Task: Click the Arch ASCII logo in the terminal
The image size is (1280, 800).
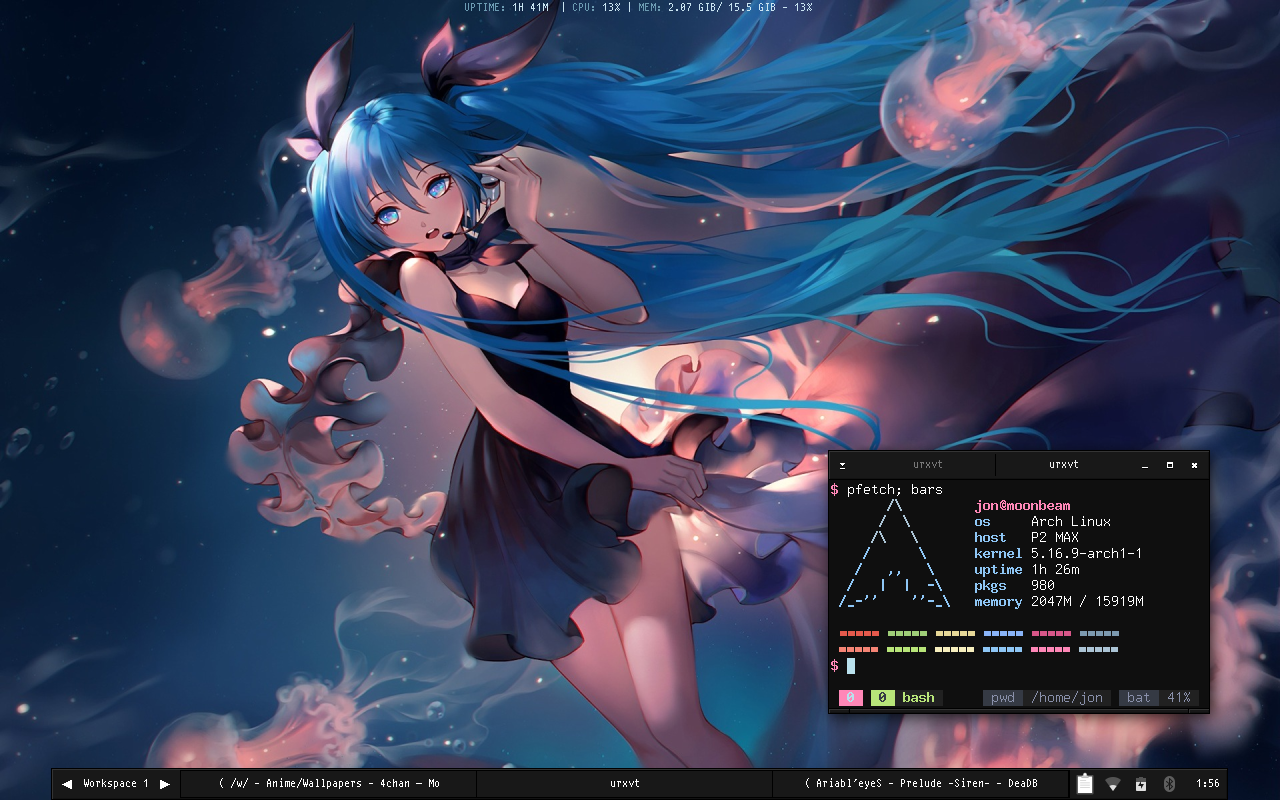Action: 895,554
